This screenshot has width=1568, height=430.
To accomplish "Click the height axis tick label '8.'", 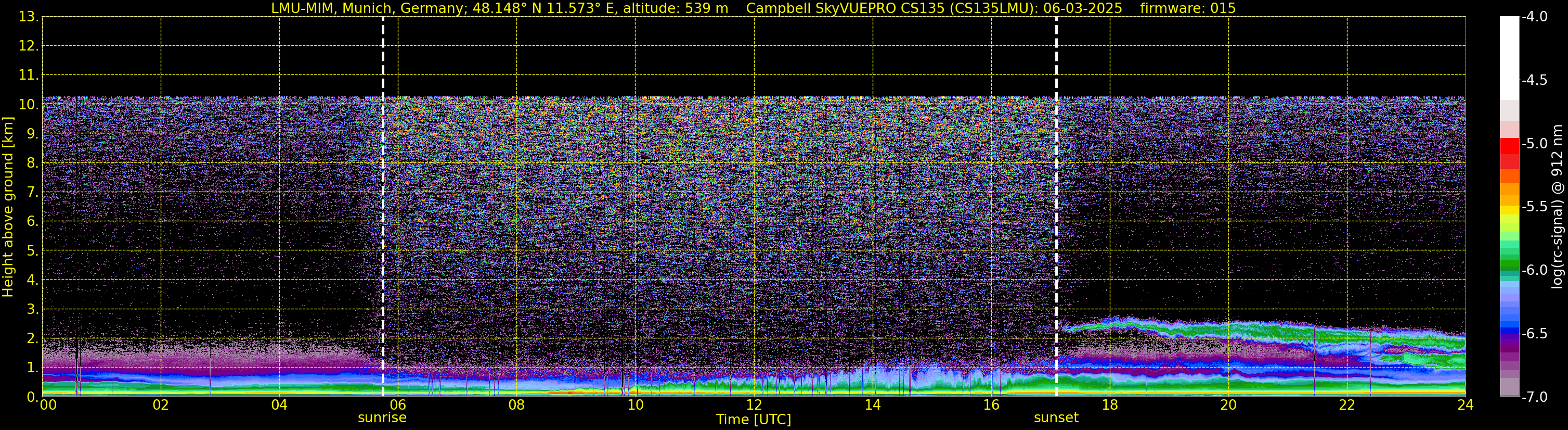I will [32, 162].
